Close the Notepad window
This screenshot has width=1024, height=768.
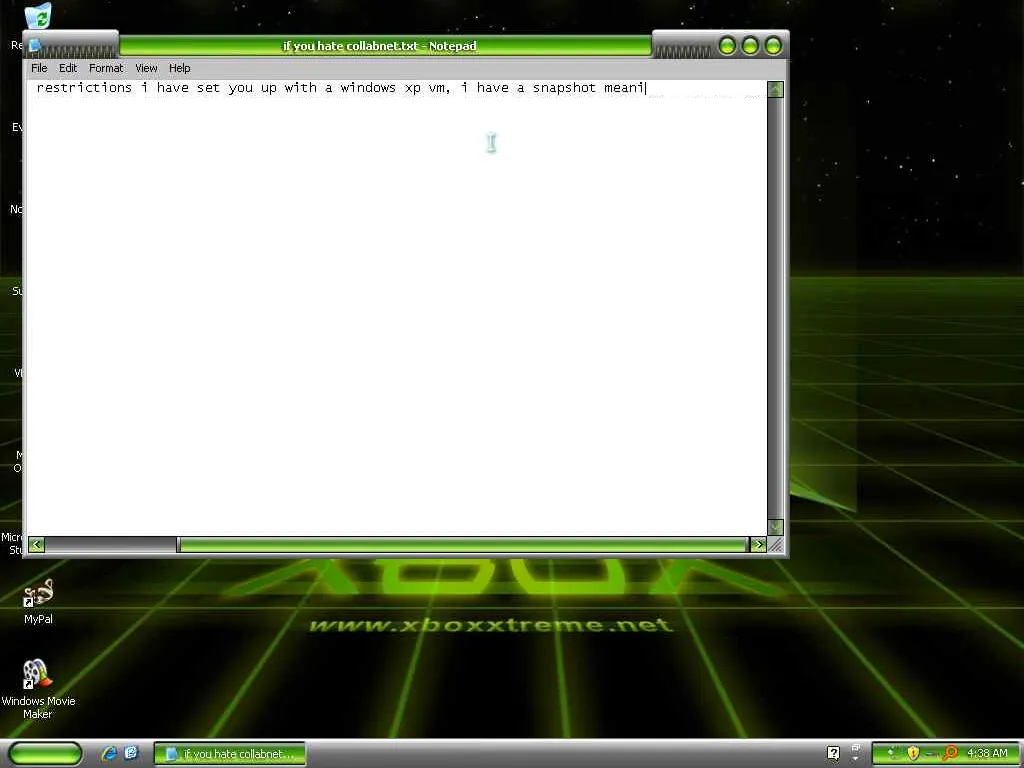pos(773,46)
